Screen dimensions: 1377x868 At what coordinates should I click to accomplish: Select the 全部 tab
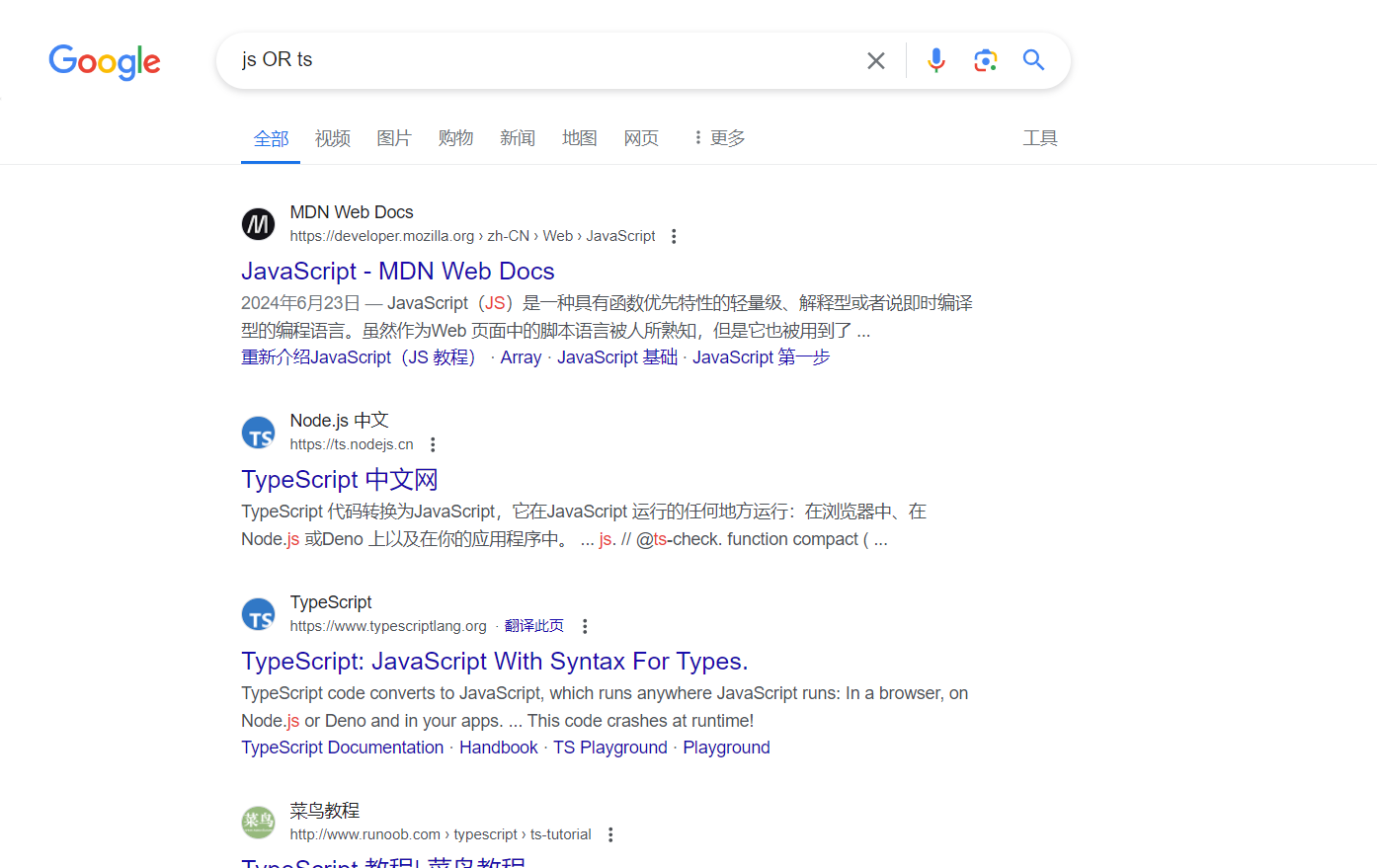[271, 138]
